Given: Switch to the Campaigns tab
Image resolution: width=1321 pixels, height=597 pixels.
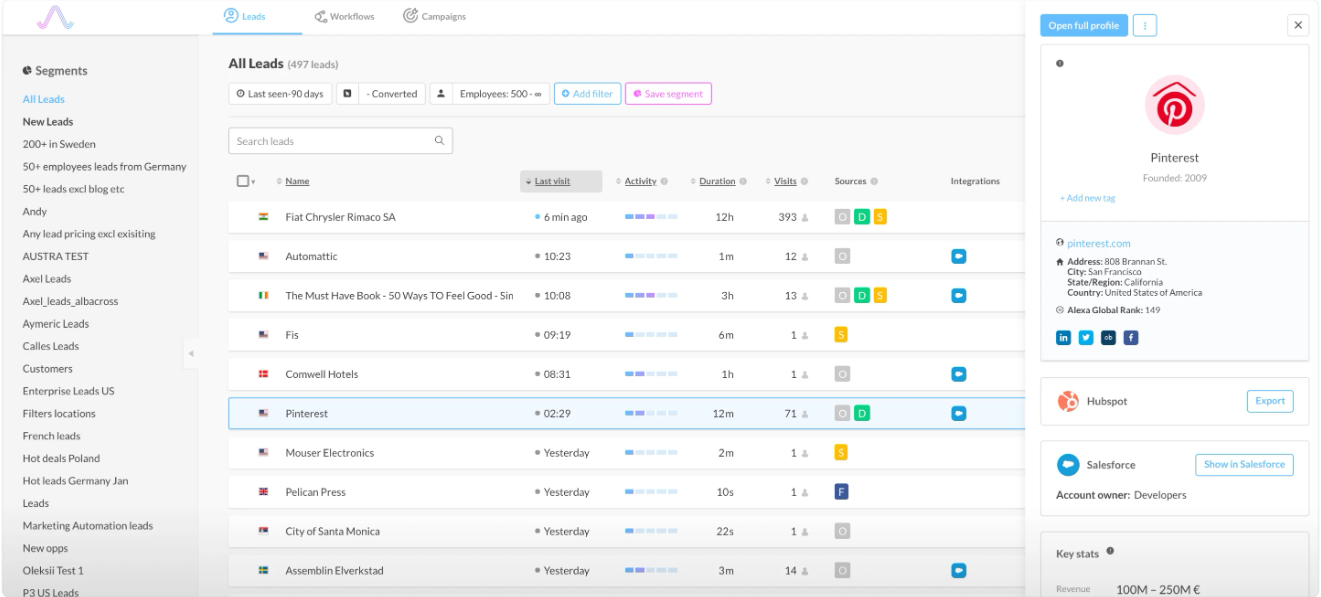Looking at the screenshot, I should 434,17.
